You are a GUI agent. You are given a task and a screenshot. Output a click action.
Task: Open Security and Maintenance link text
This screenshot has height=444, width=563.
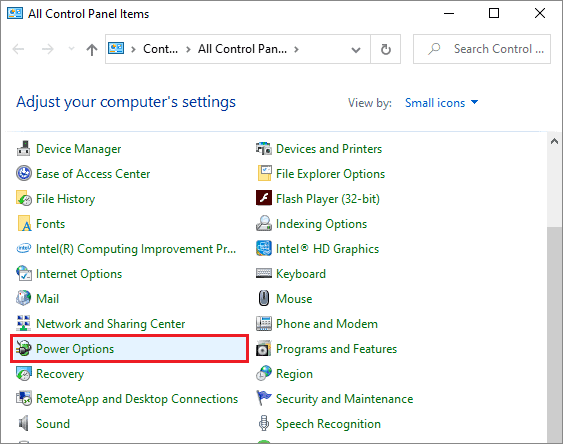tap(344, 399)
